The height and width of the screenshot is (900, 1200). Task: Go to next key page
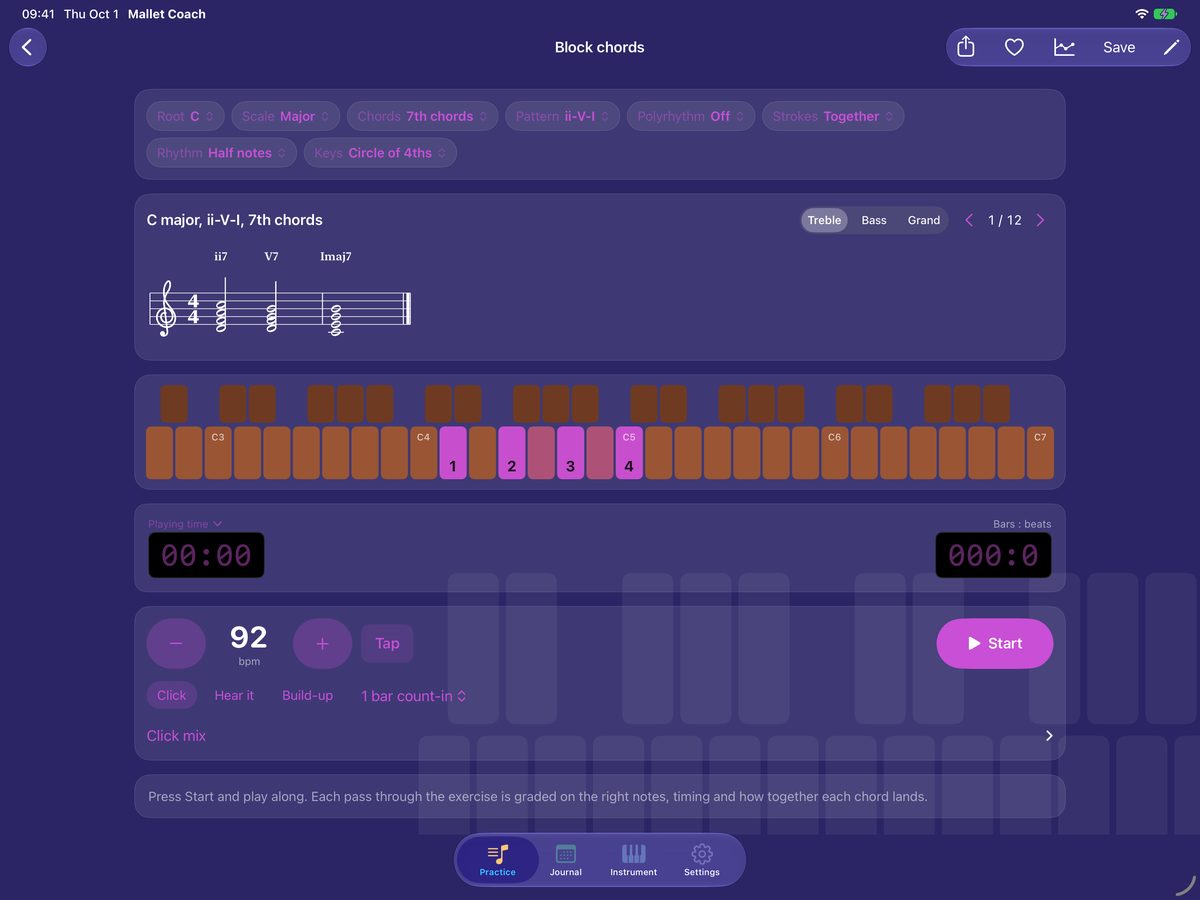[1040, 220]
